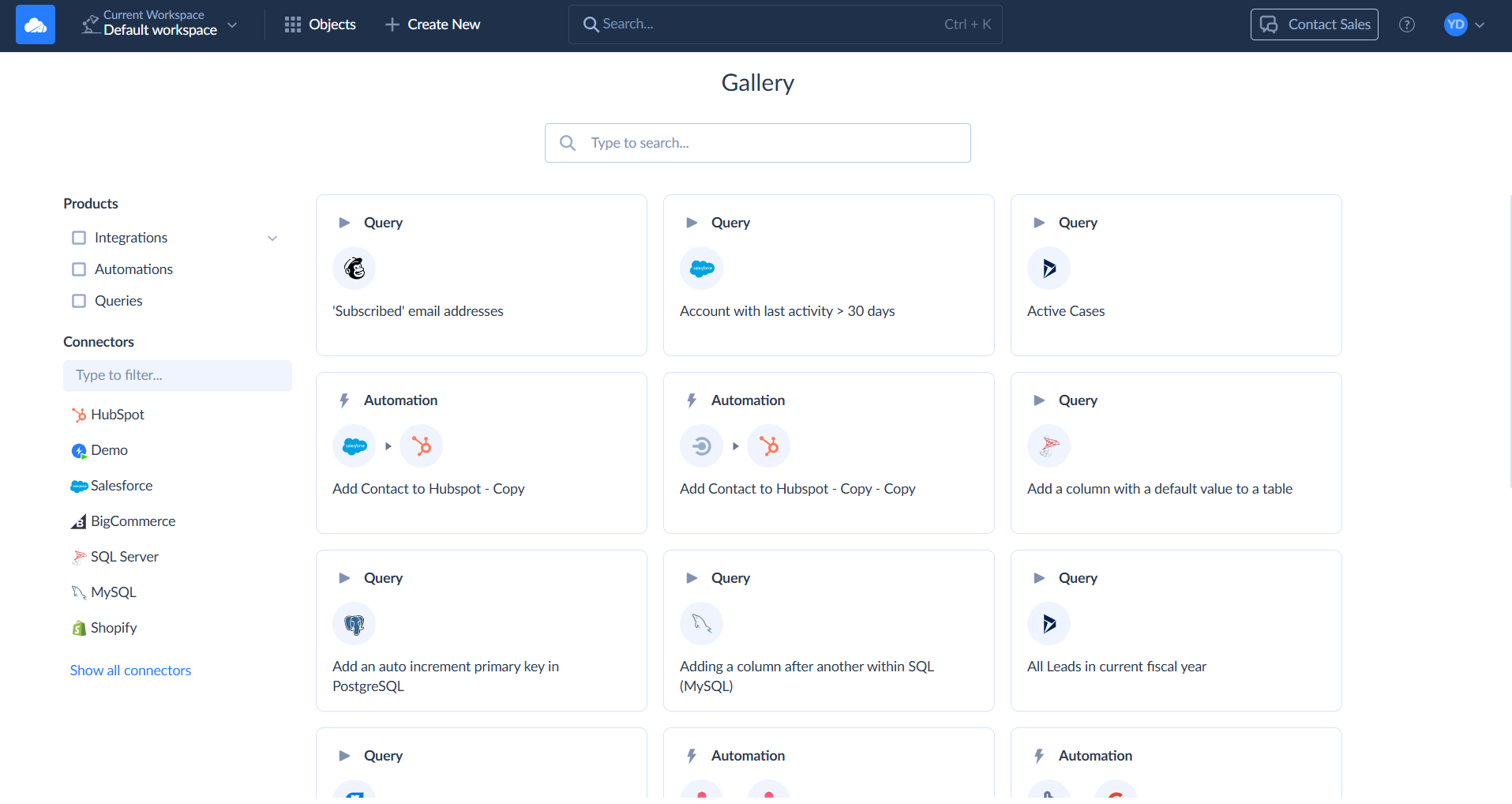Image resolution: width=1512 pixels, height=804 pixels.
Task: Click the Contact Sales button
Action: click(1314, 24)
